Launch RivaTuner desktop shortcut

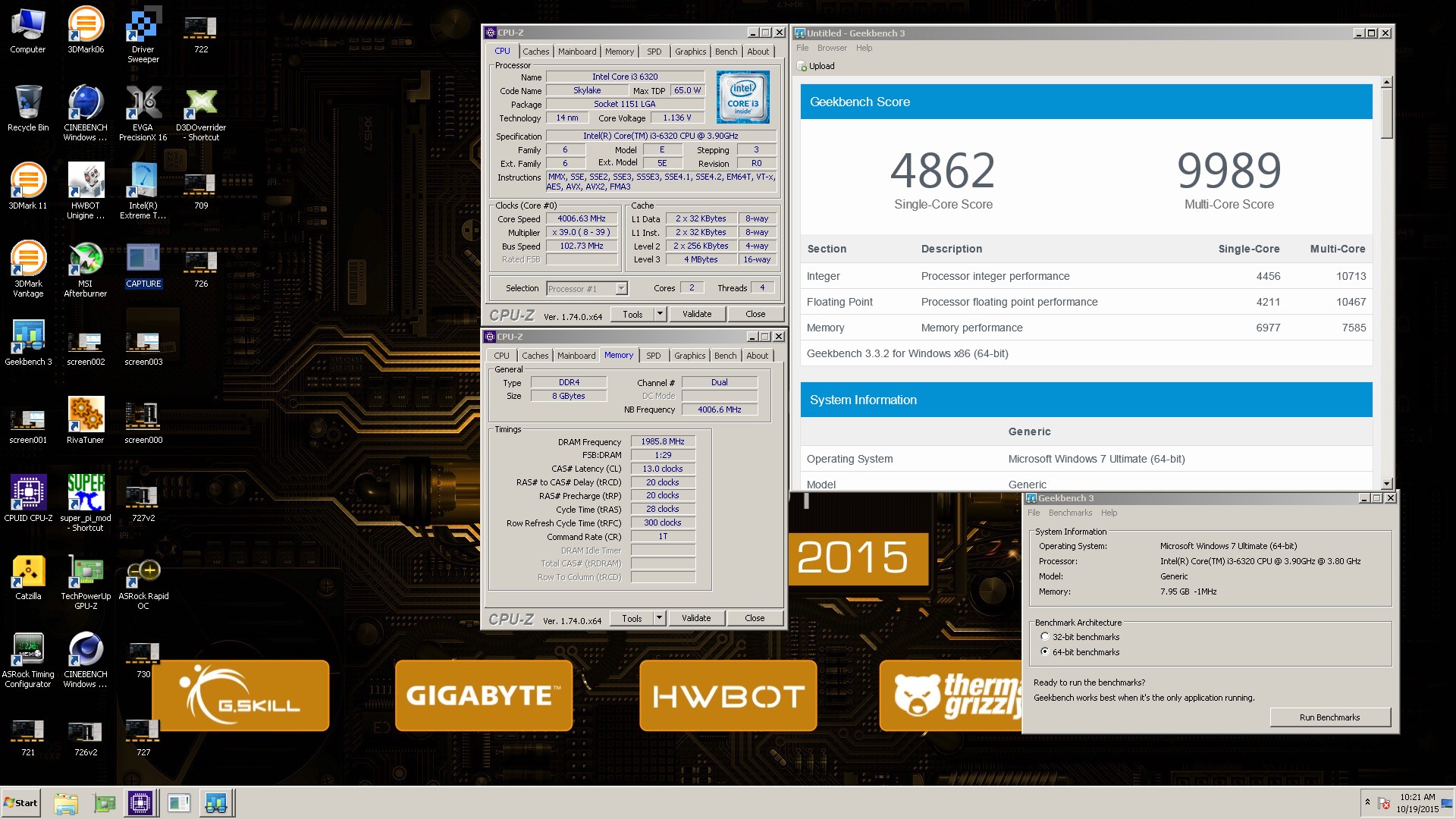click(x=86, y=421)
